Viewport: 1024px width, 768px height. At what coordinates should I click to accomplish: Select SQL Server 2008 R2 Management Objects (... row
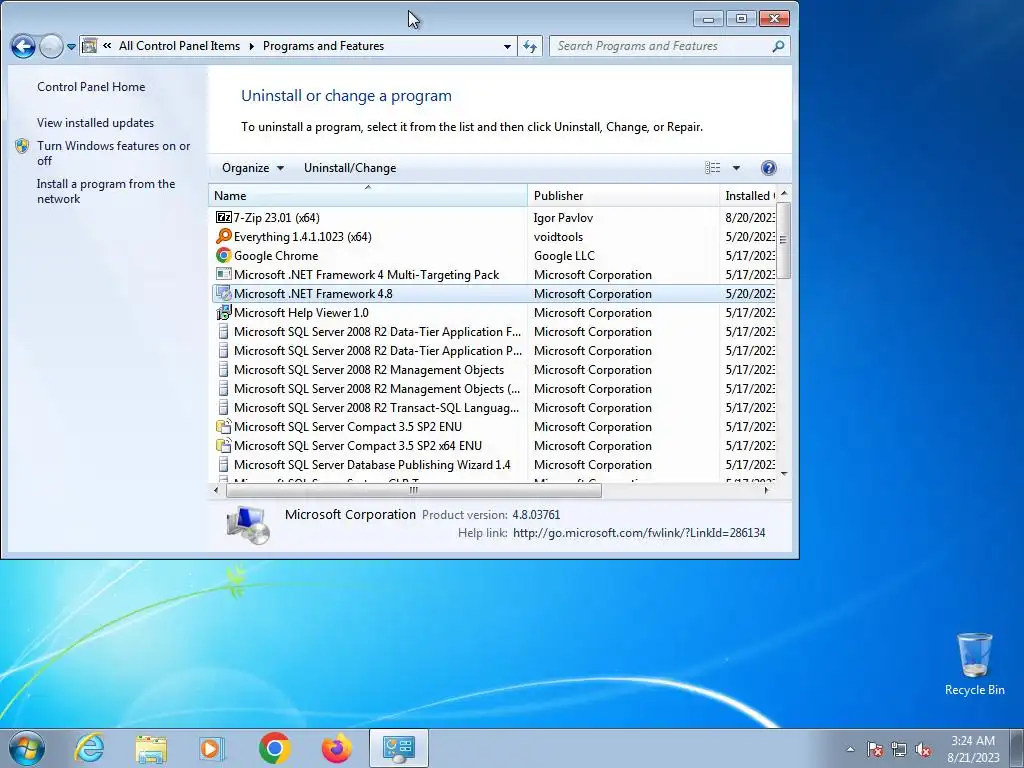(494, 389)
